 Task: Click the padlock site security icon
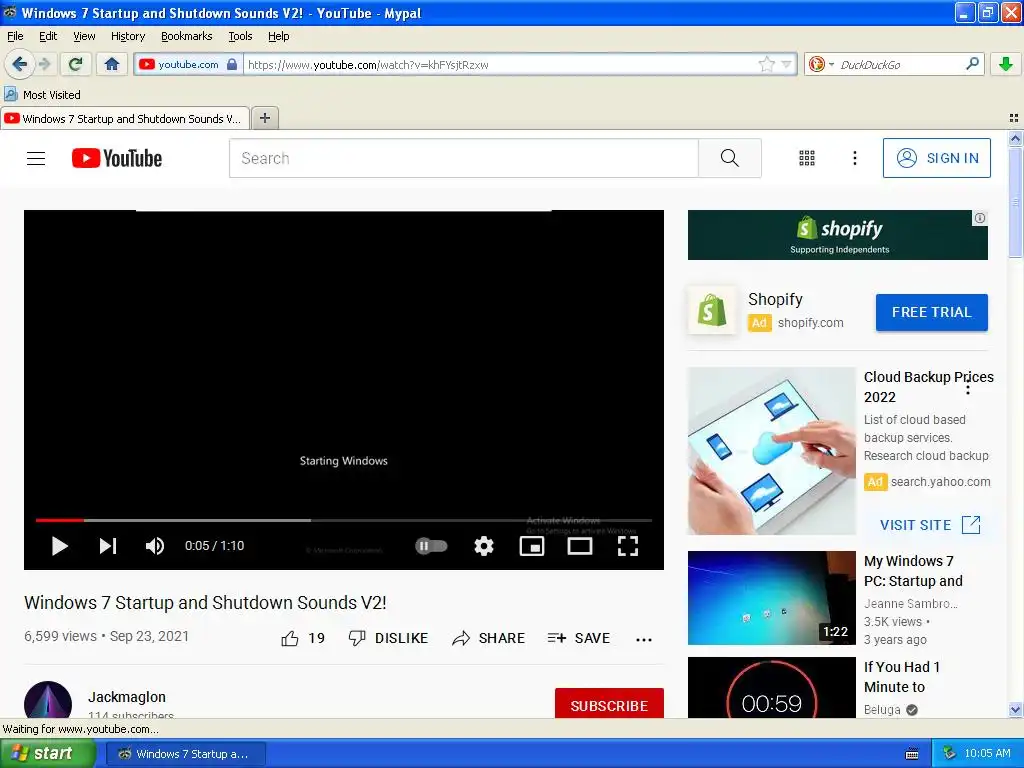232,64
